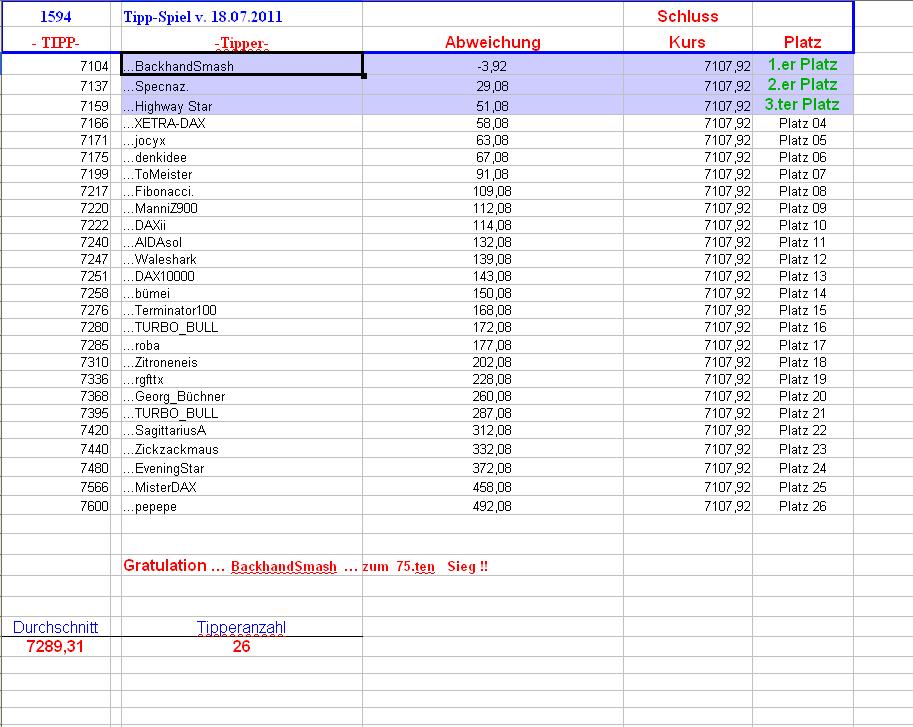Click the 'Platz' column header
This screenshot has width=913, height=727.
pyautogui.click(x=801, y=42)
